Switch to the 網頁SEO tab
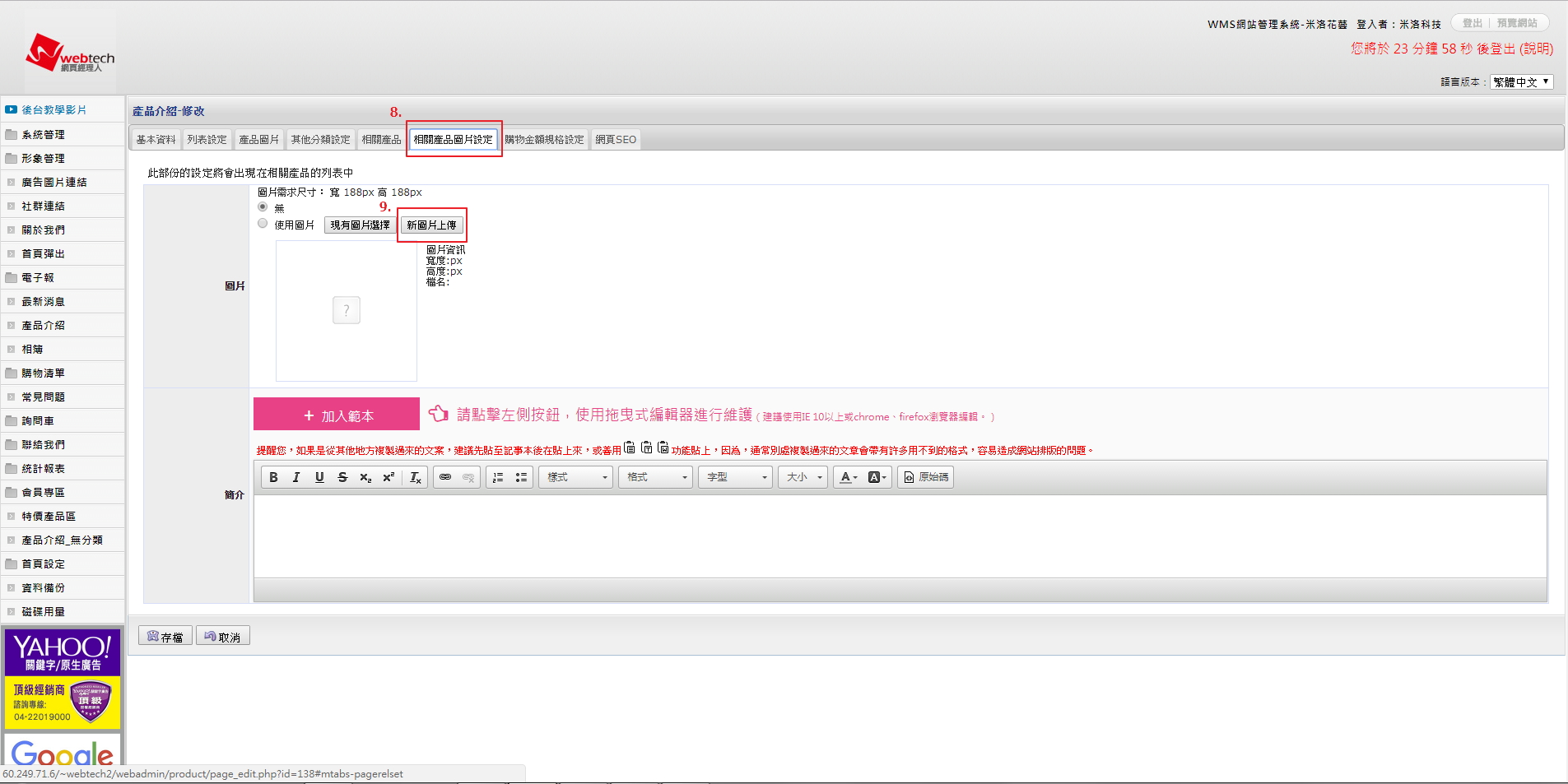The width and height of the screenshot is (1568, 784). (x=616, y=140)
